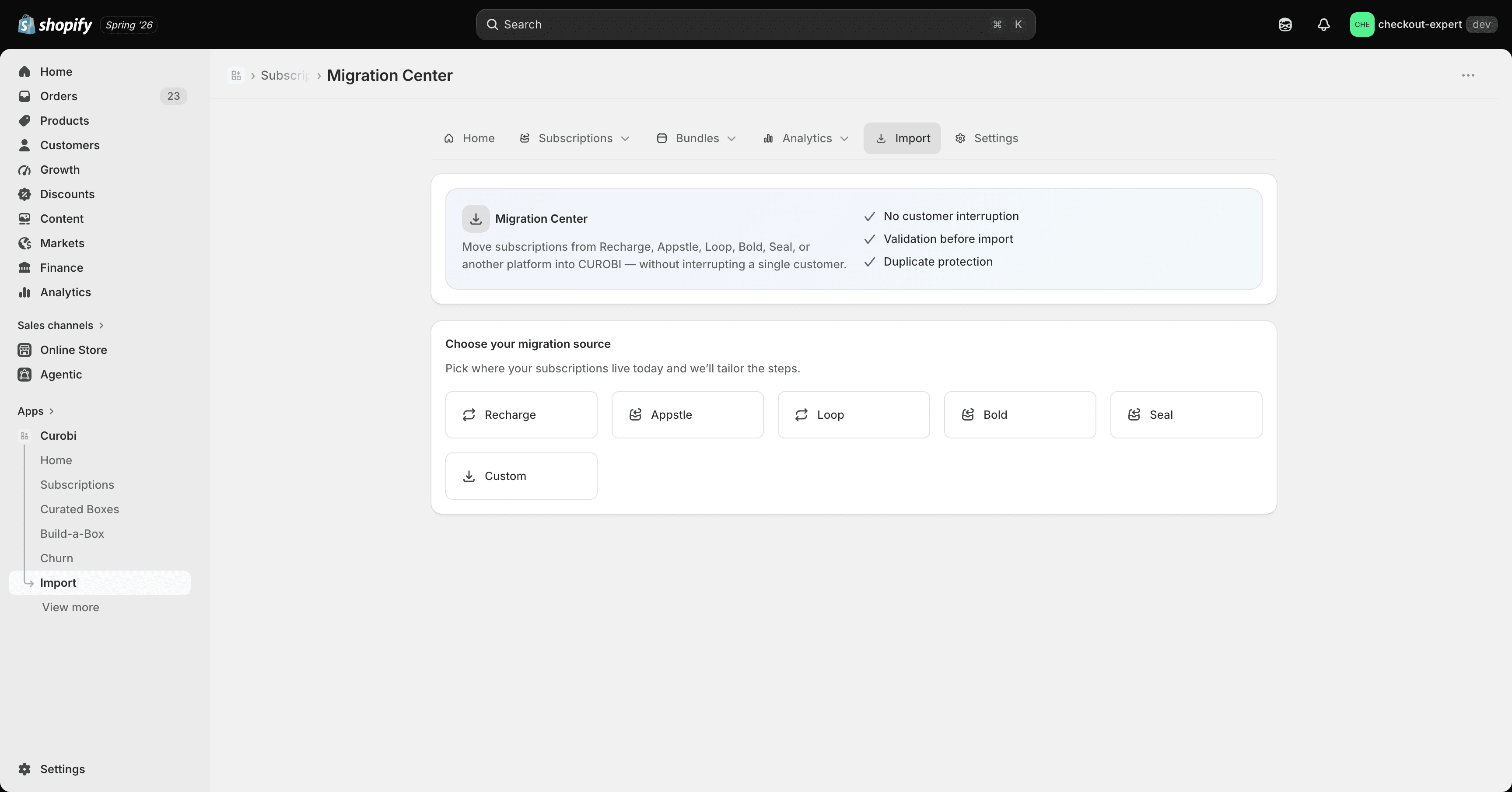Screen dimensions: 1512x792
Task: Click View more under Curobi
Action: click(70, 608)
